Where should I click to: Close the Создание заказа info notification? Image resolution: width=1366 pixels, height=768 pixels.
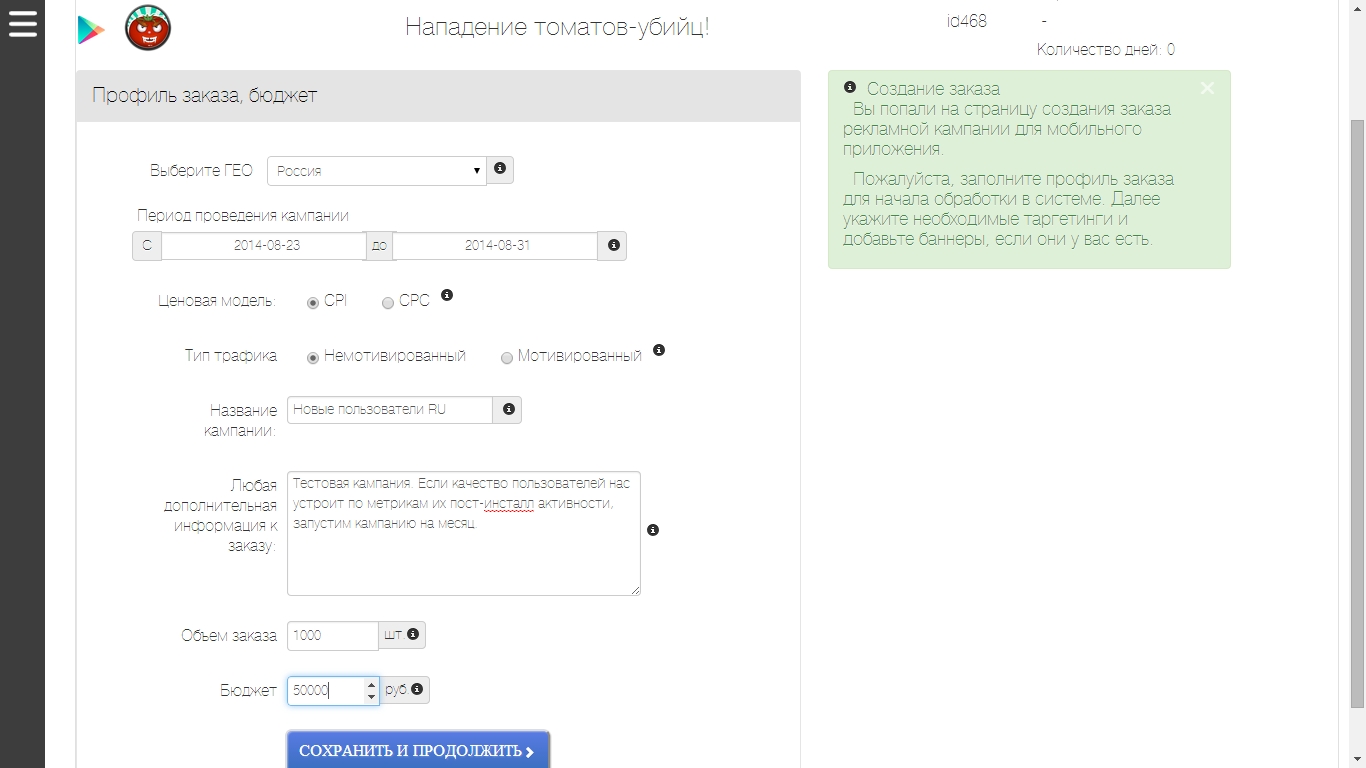coord(1207,88)
